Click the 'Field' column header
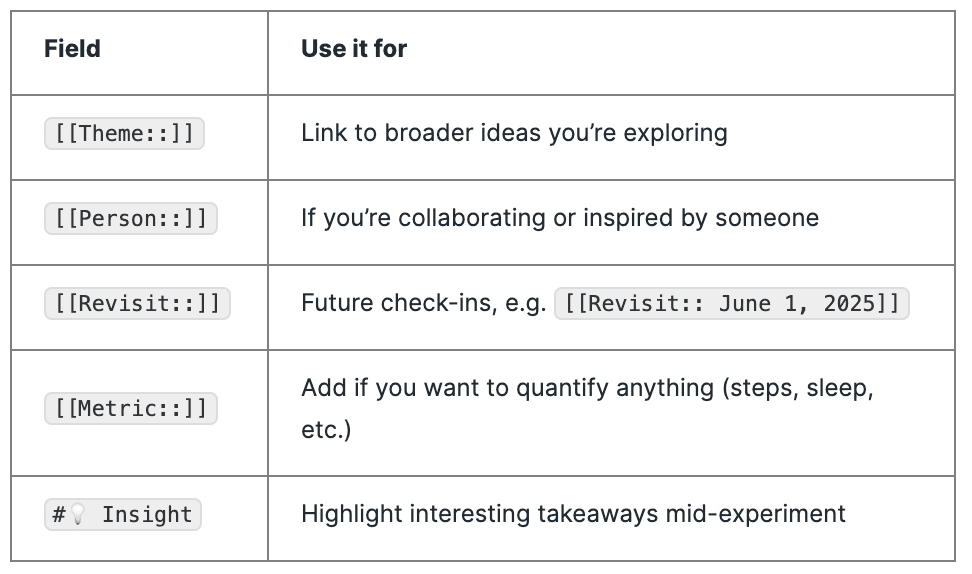The width and height of the screenshot is (972, 574). tap(72, 48)
